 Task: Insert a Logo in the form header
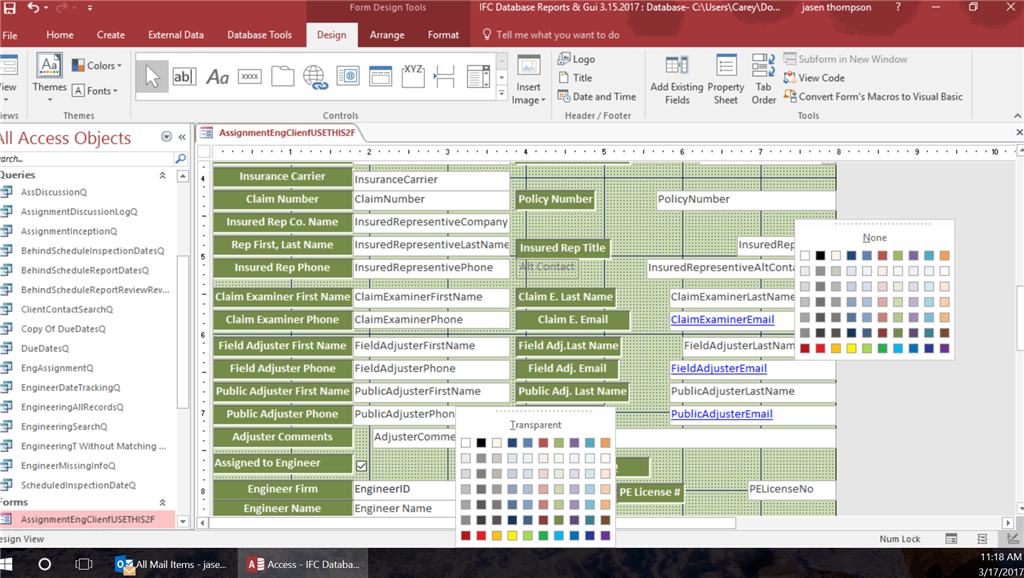tap(576, 59)
